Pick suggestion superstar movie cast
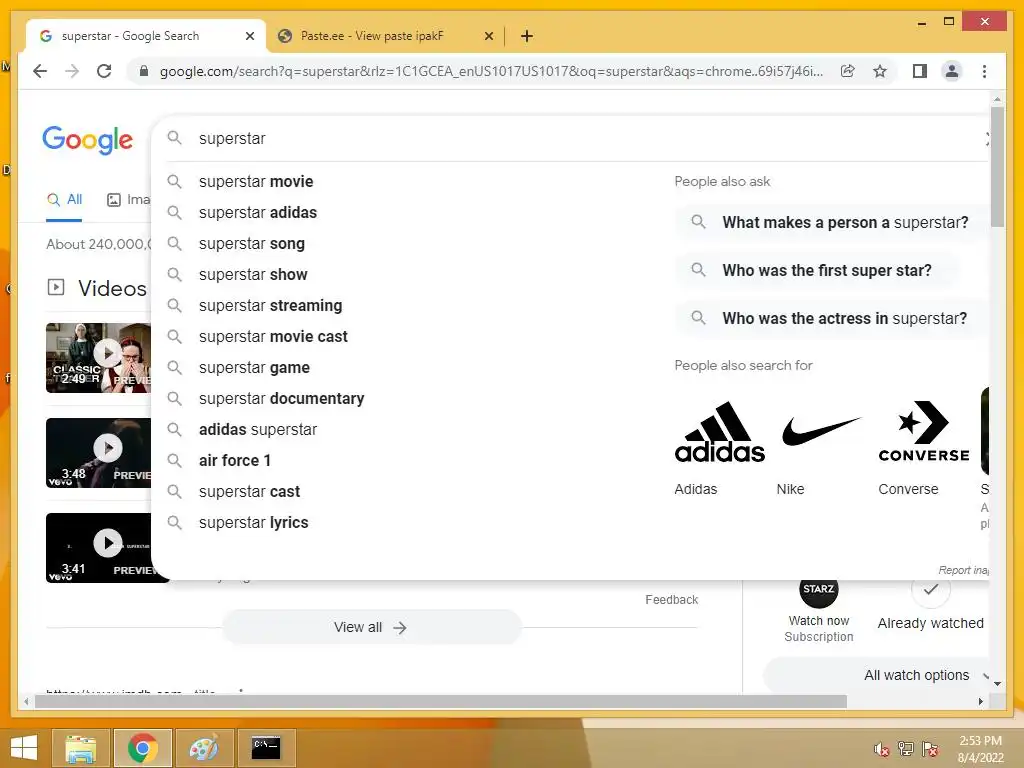 pyautogui.click(x=273, y=336)
